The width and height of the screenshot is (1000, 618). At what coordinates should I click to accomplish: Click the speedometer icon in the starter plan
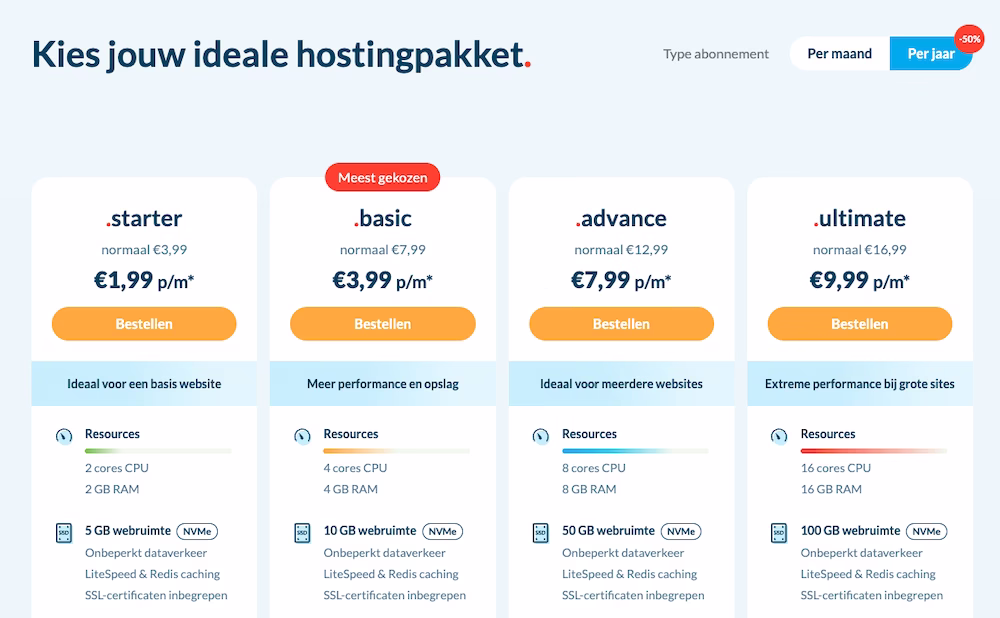coord(64,436)
